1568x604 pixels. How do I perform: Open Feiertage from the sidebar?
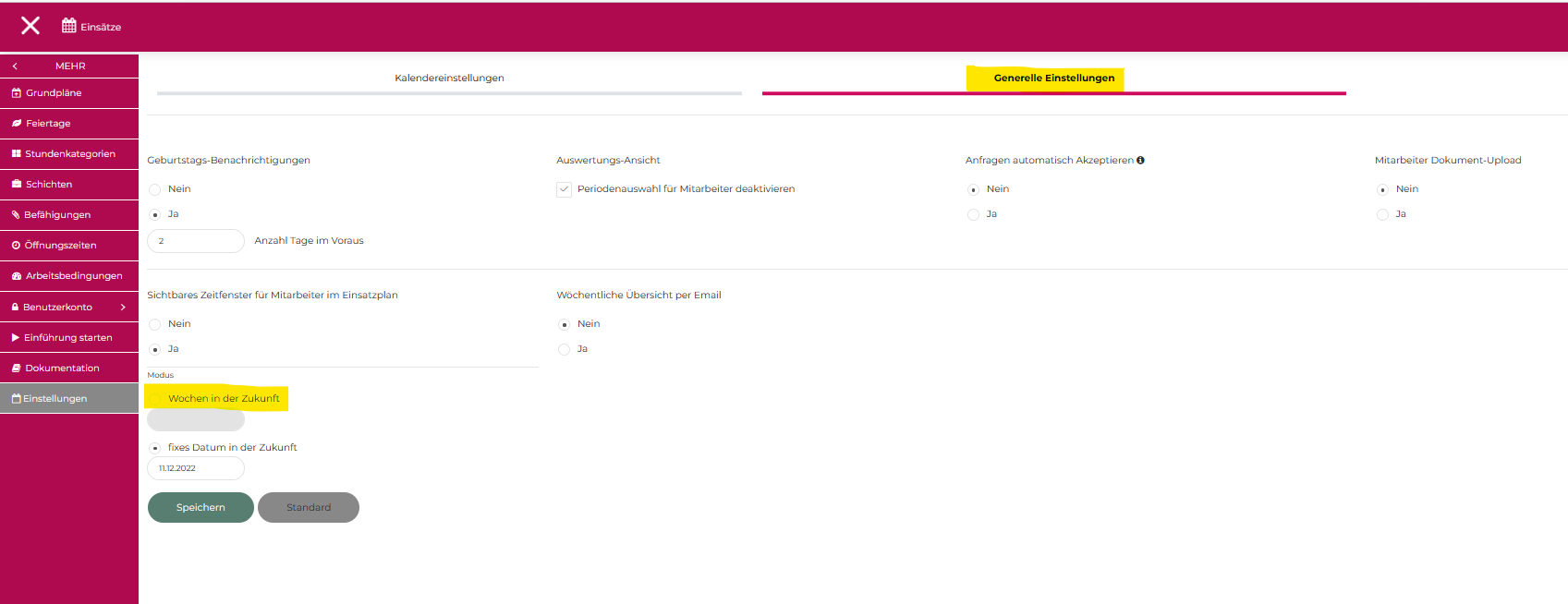17,124
